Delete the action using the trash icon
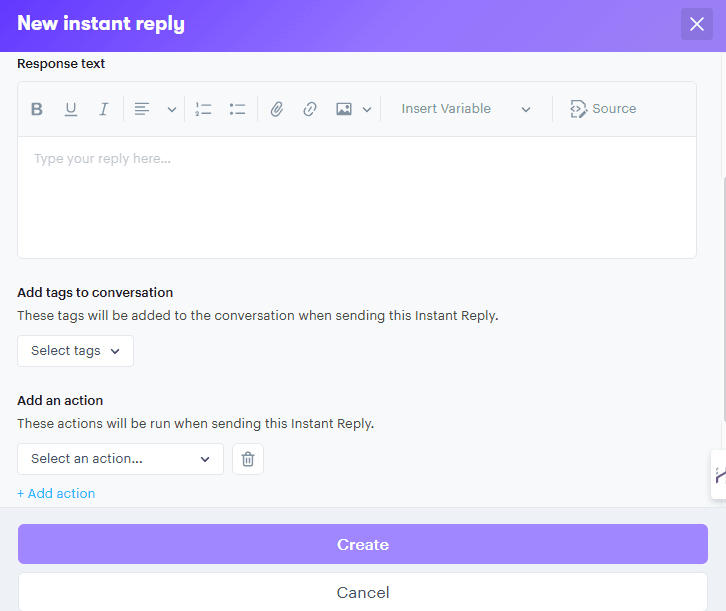Screen dimensions: 726x611 point(248,459)
